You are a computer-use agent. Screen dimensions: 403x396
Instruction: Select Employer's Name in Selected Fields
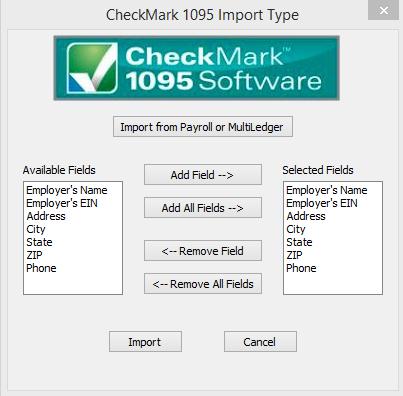pyautogui.click(x=327, y=190)
